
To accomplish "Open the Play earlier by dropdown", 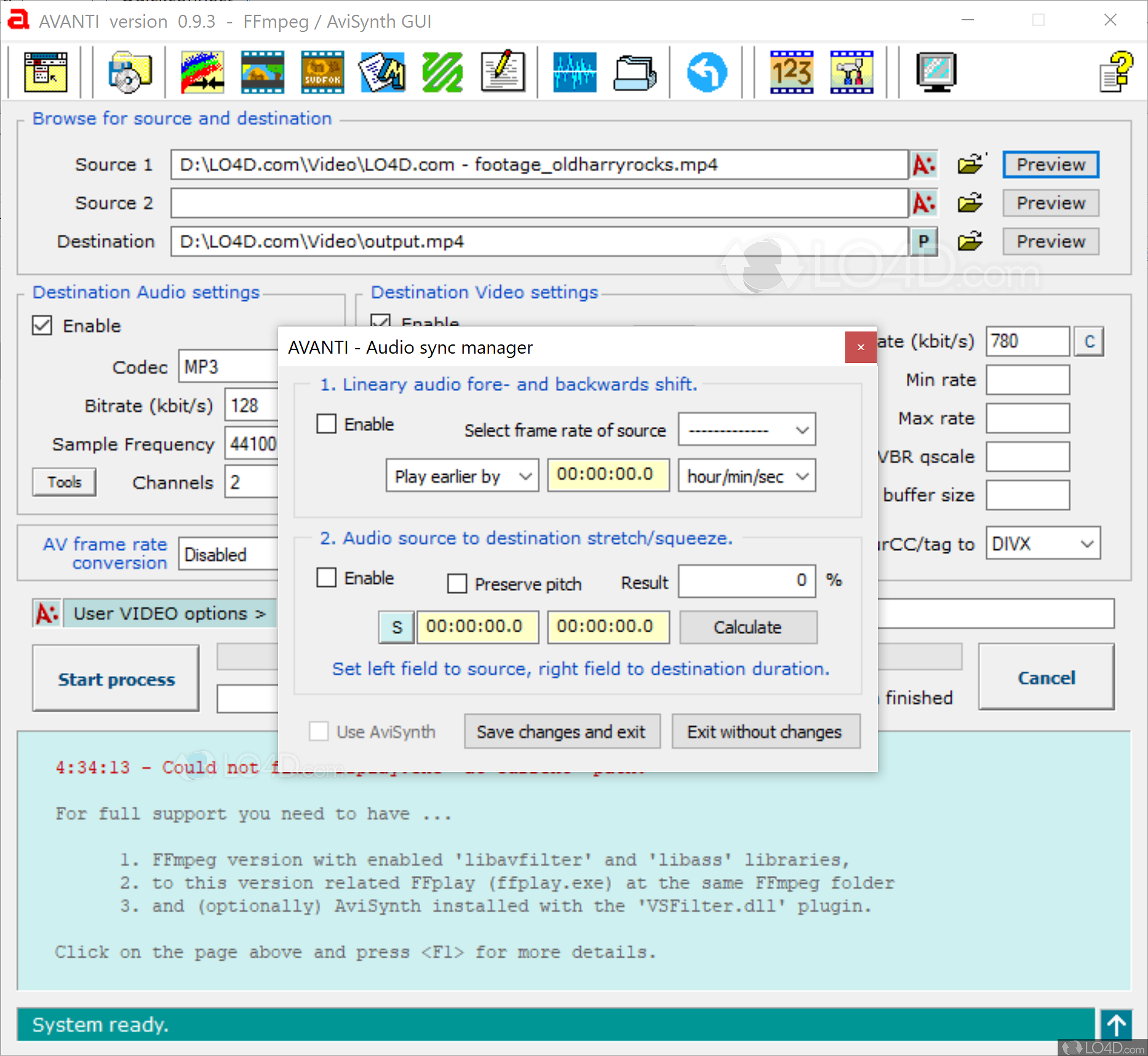I will click(463, 475).
